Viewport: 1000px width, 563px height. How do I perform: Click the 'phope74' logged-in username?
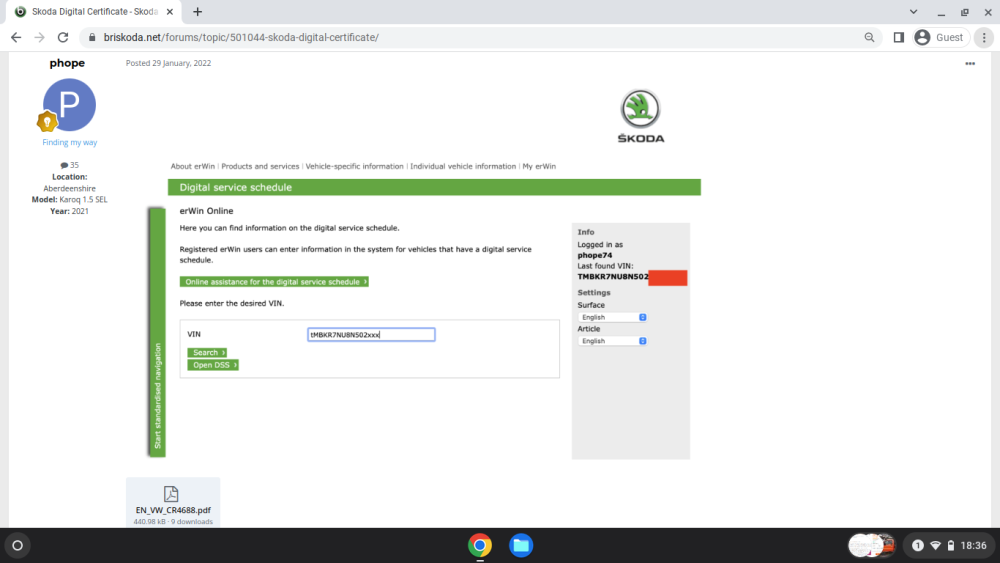(x=595, y=256)
